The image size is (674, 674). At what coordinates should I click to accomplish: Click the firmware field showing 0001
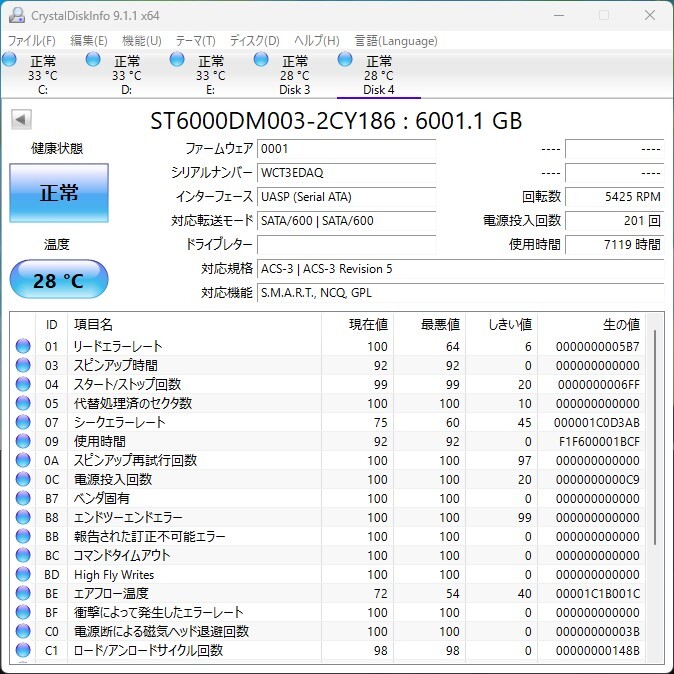coord(346,149)
